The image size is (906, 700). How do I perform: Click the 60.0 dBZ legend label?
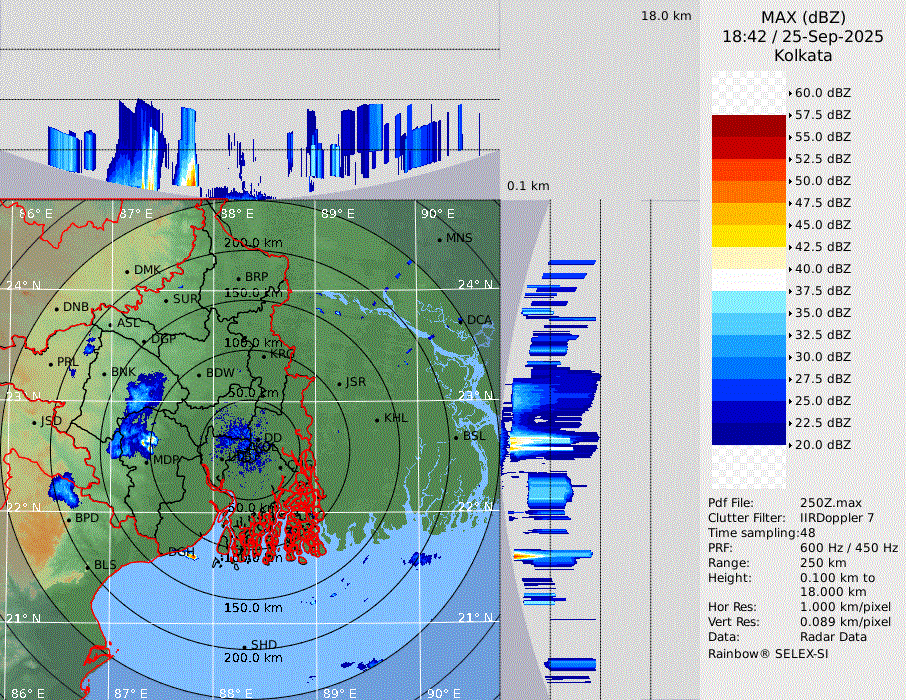coord(822,93)
